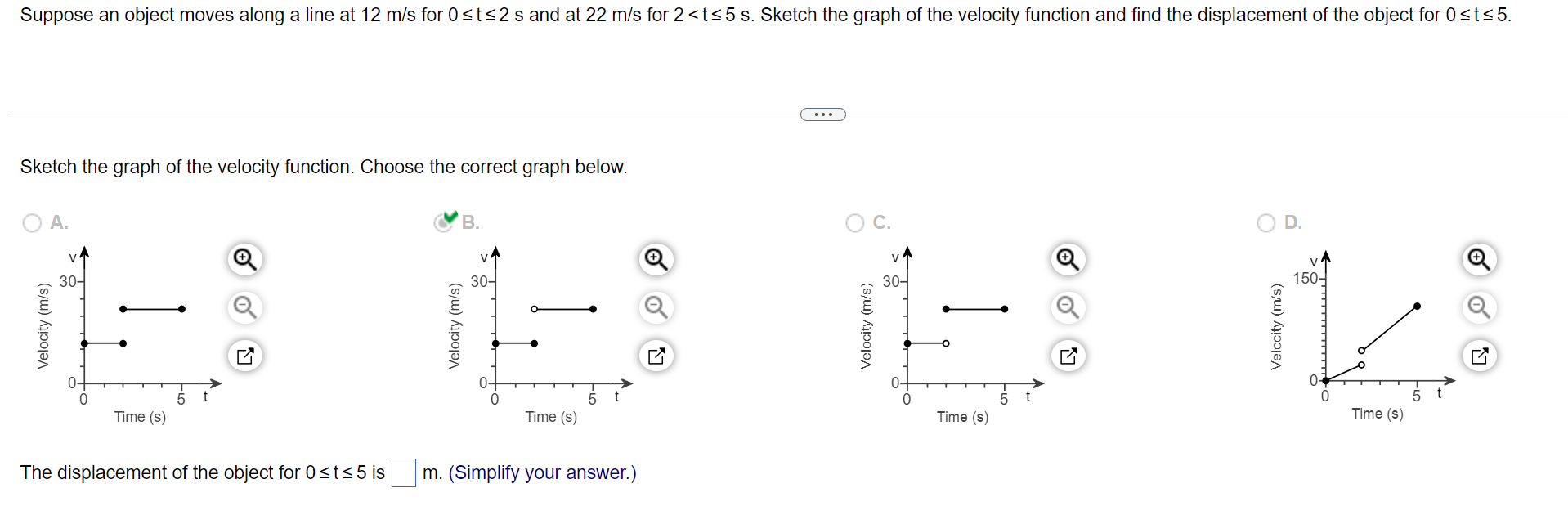Zoom out on graph B

[x=656, y=307]
